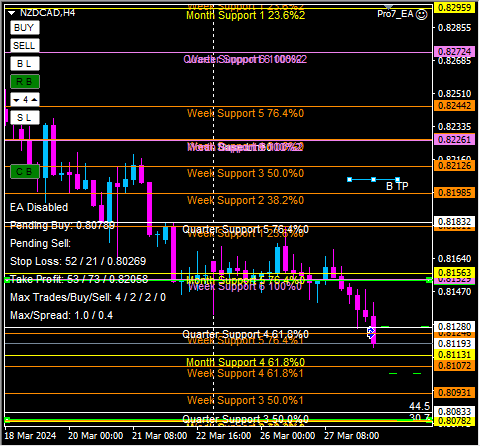
Task: Click the 26 Mar 00:00 time label
Action: click(288, 436)
